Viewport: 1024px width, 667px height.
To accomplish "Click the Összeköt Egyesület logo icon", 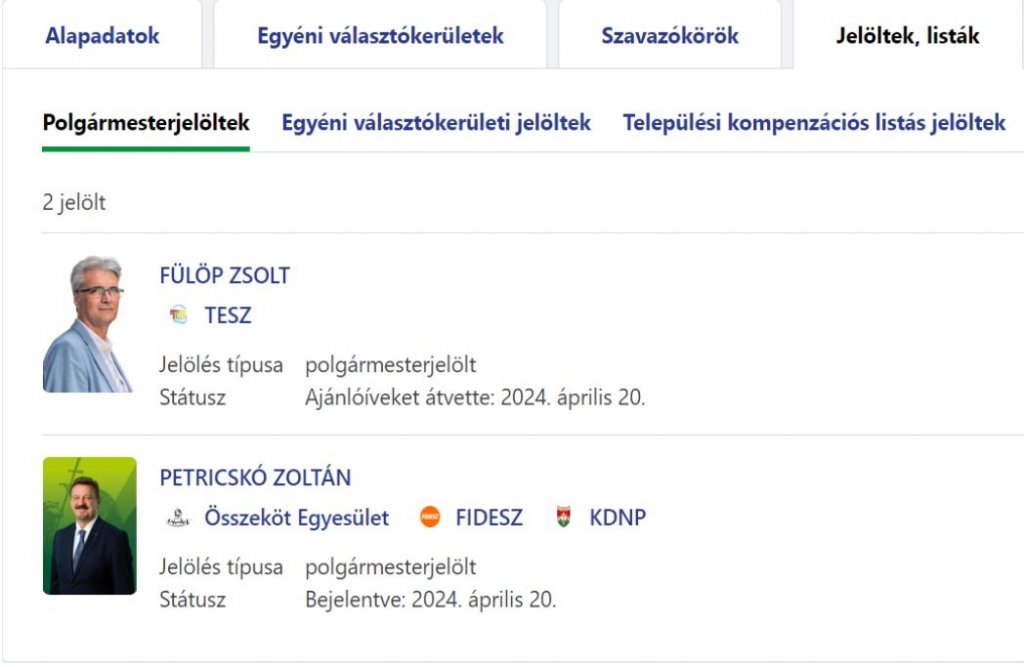I will (176, 518).
